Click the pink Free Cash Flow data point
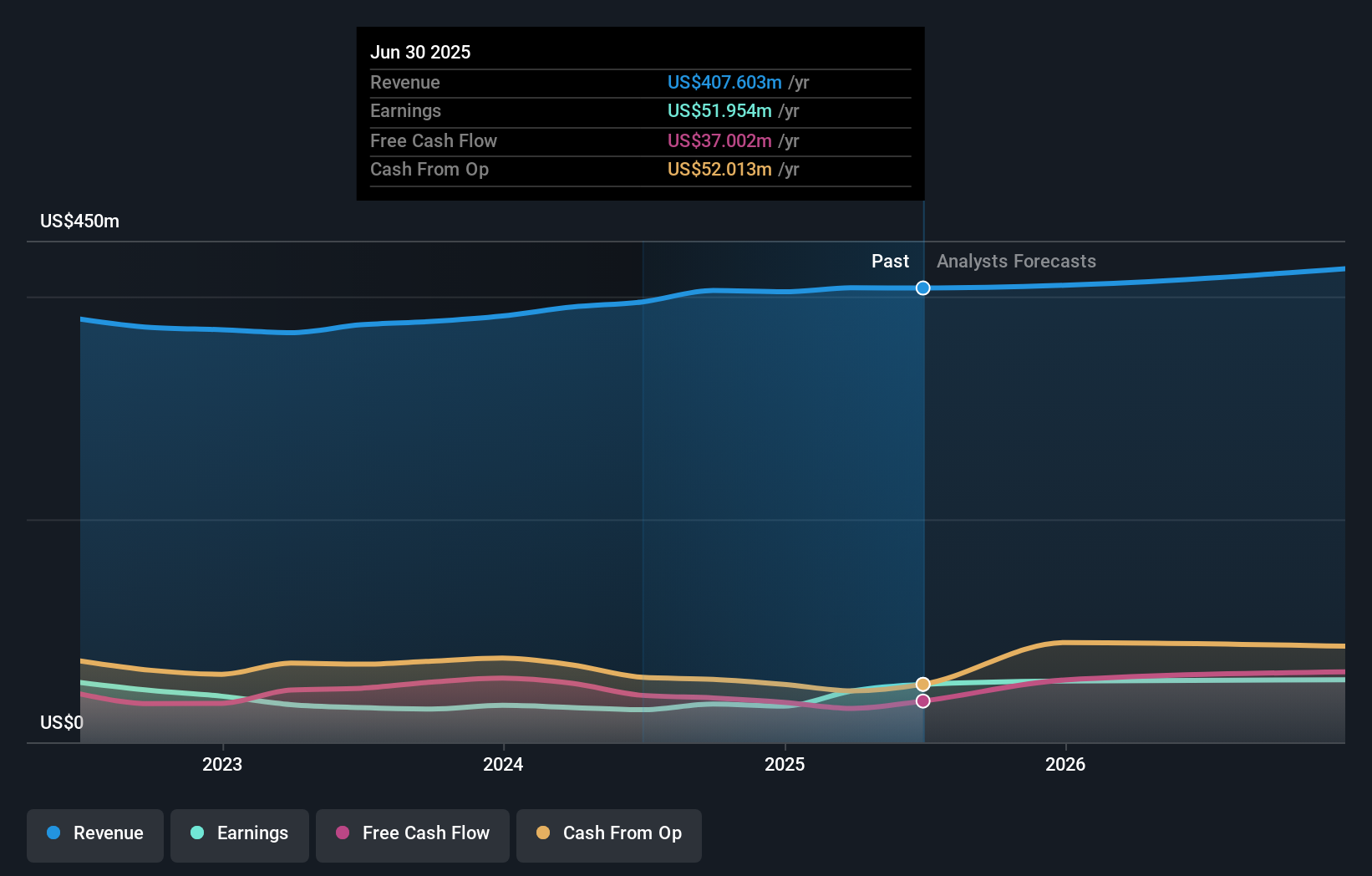 tap(922, 700)
